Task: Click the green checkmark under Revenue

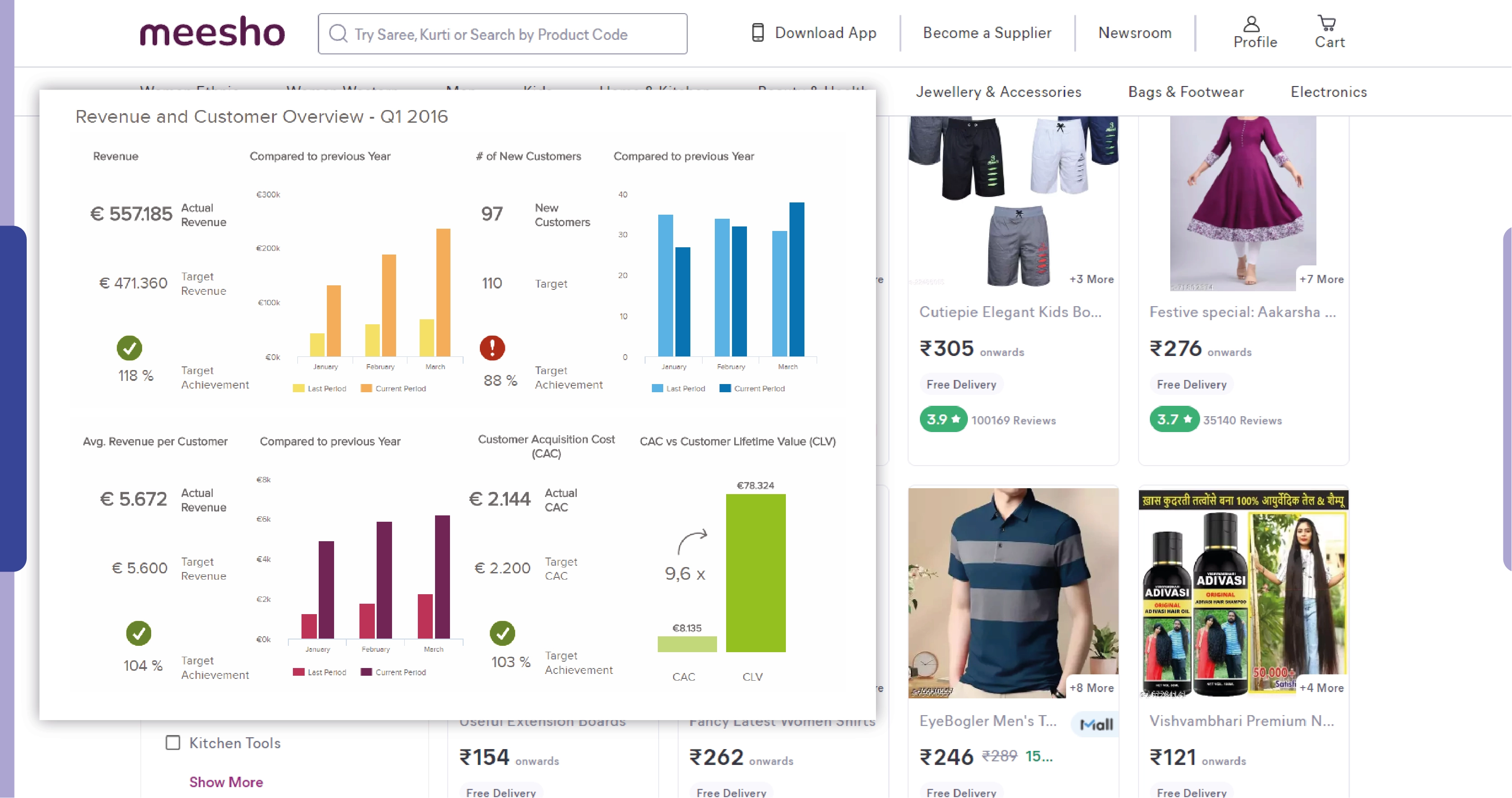Action: pyautogui.click(x=130, y=348)
